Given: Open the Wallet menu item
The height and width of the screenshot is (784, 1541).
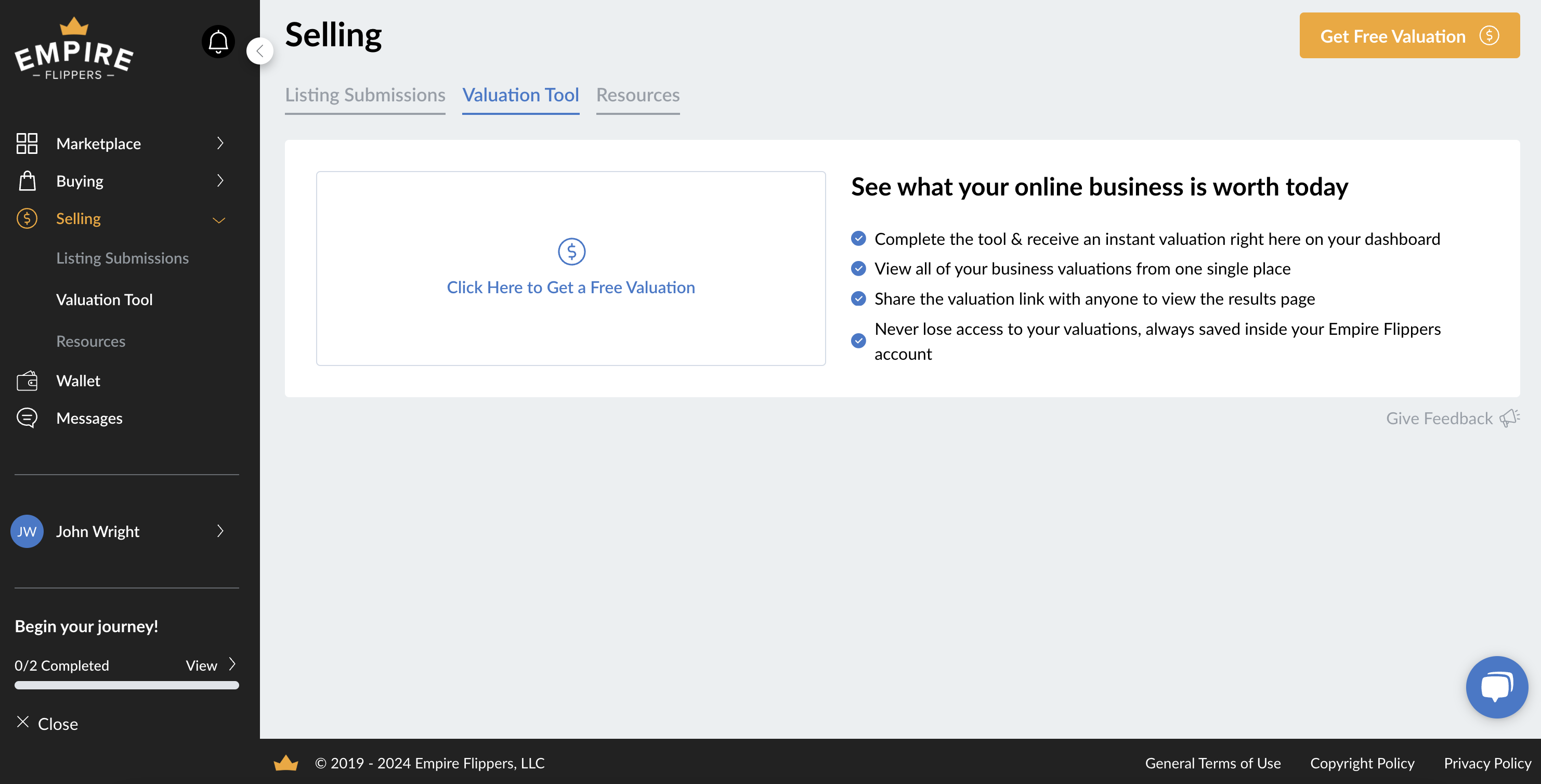Looking at the screenshot, I should (x=79, y=381).
